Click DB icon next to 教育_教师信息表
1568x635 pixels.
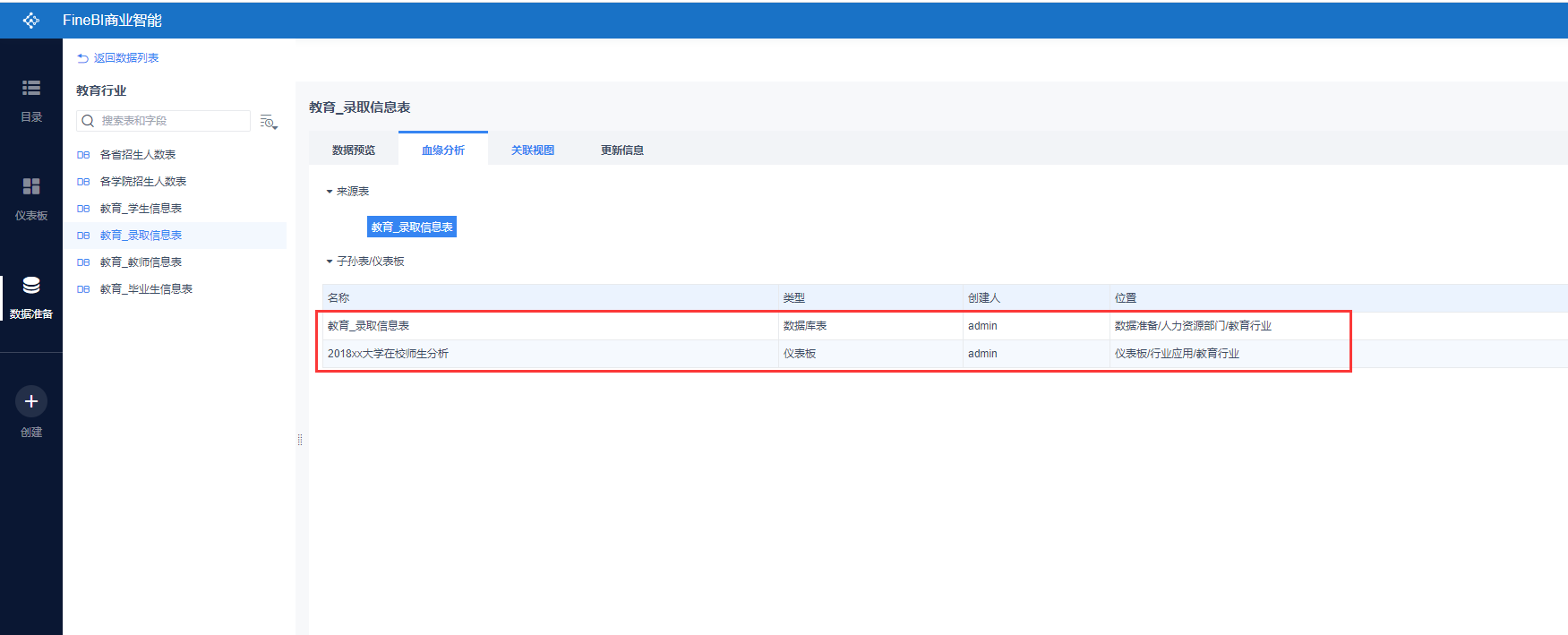(83, 262)
